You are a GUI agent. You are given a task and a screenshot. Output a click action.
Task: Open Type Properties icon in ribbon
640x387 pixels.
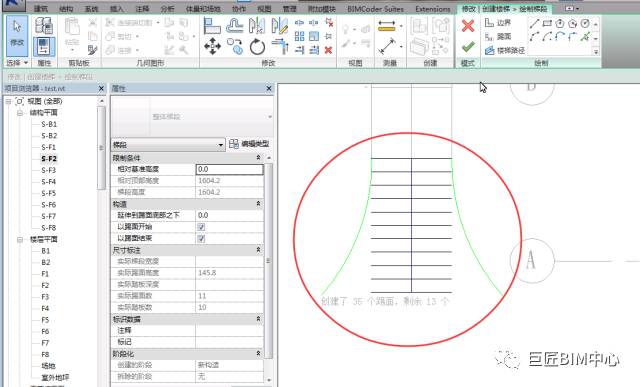tap(44, 26)
